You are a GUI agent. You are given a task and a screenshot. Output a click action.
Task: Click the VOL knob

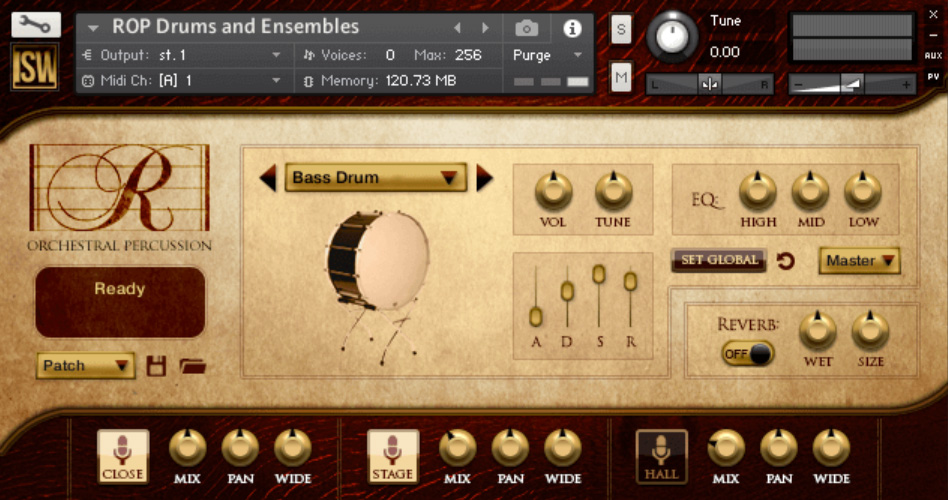553,191
